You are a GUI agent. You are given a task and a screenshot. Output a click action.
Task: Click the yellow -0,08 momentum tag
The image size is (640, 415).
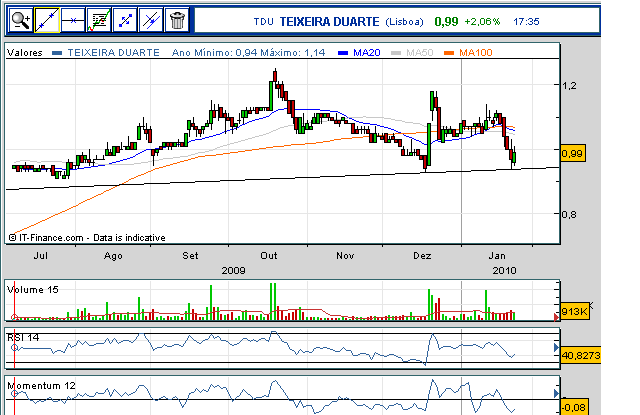574,407
